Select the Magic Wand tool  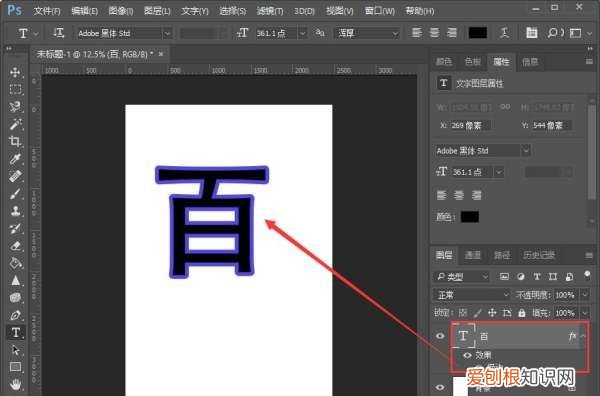click(15, 124)
